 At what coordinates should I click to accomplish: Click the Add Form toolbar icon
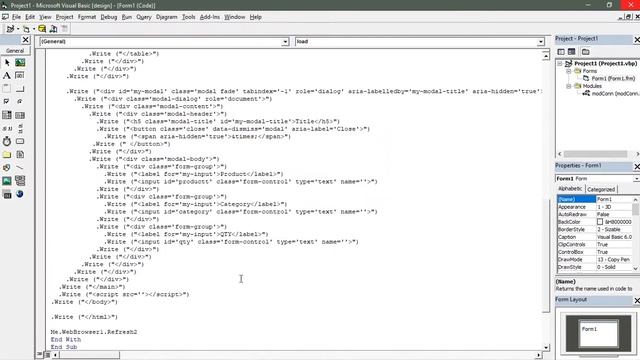26,29
